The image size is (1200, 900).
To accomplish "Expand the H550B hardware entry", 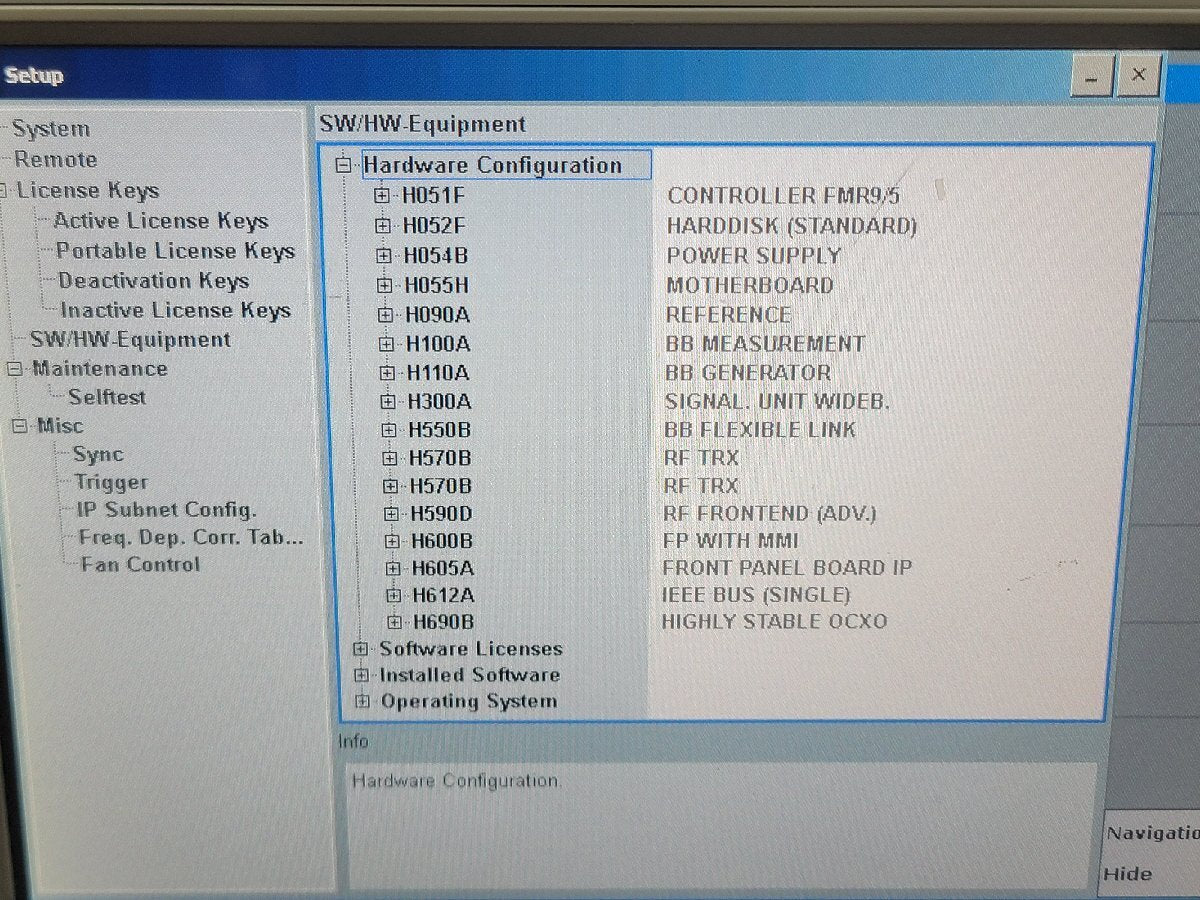I will tap(390, 430).
